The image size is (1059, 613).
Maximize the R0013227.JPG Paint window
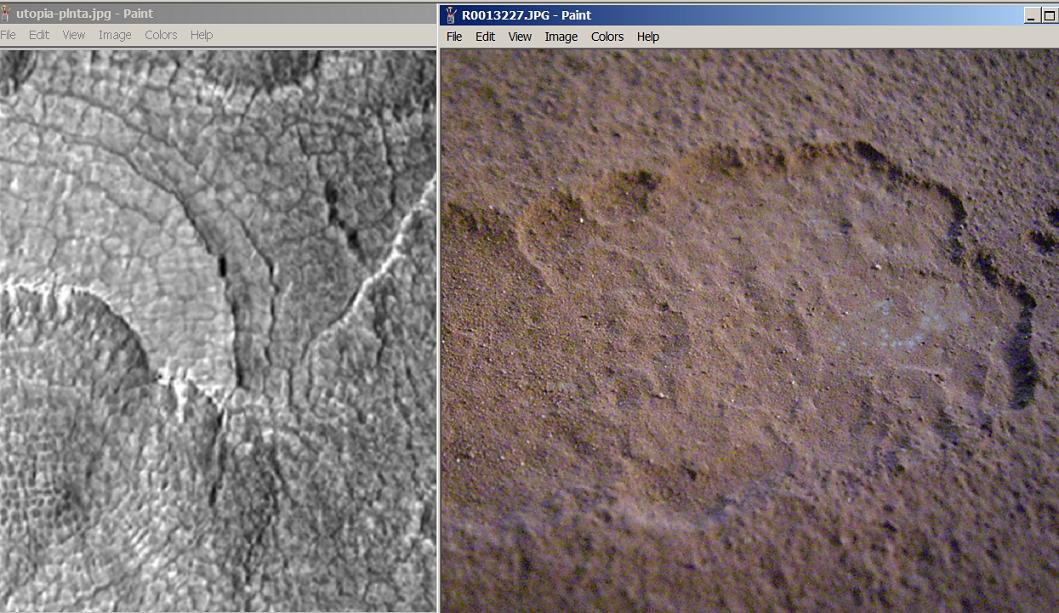1049,16
